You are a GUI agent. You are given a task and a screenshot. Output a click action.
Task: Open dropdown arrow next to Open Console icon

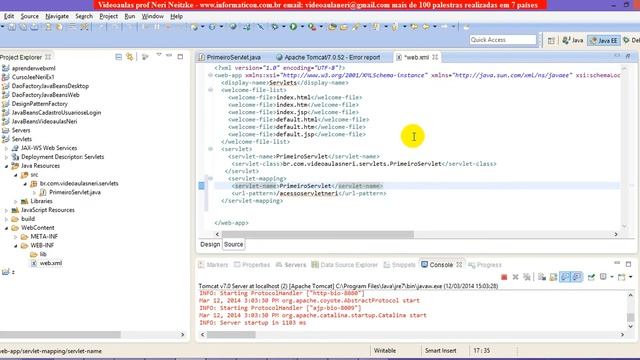(x=630, y=277)
